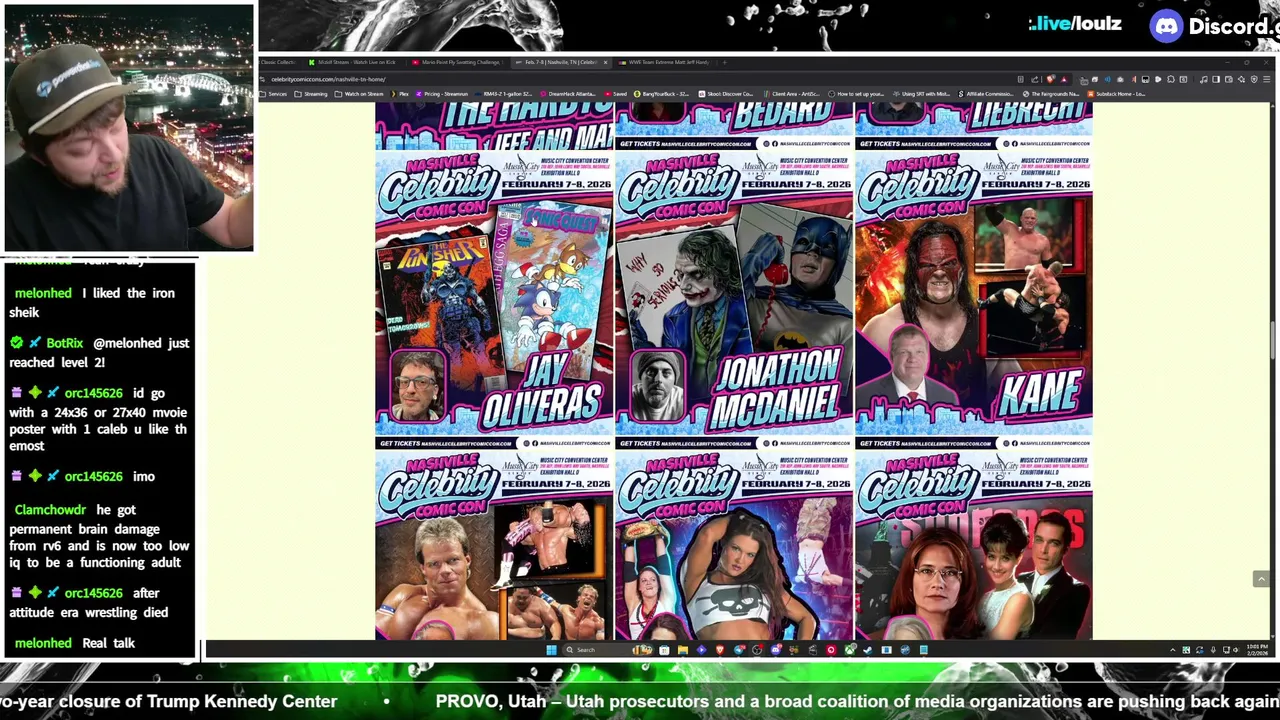Screen dimensions: 1280x720
Task: Open the Watch on Stream bookmark folder
Action: [359, 94]
